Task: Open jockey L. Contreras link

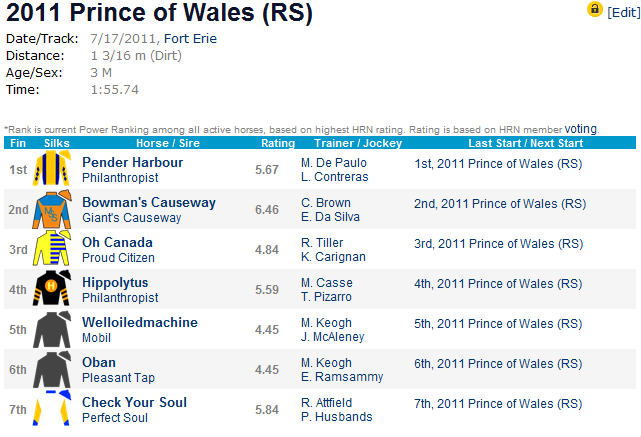Action: tap(335, 177)
